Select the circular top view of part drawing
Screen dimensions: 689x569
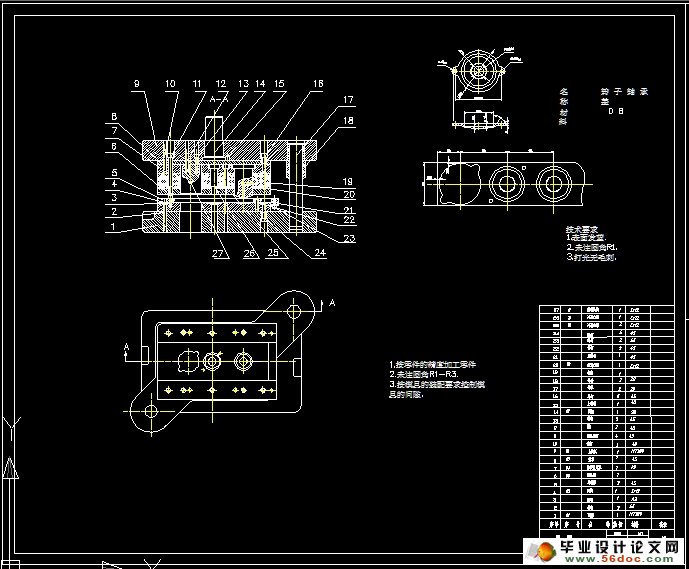coord(480,74)
